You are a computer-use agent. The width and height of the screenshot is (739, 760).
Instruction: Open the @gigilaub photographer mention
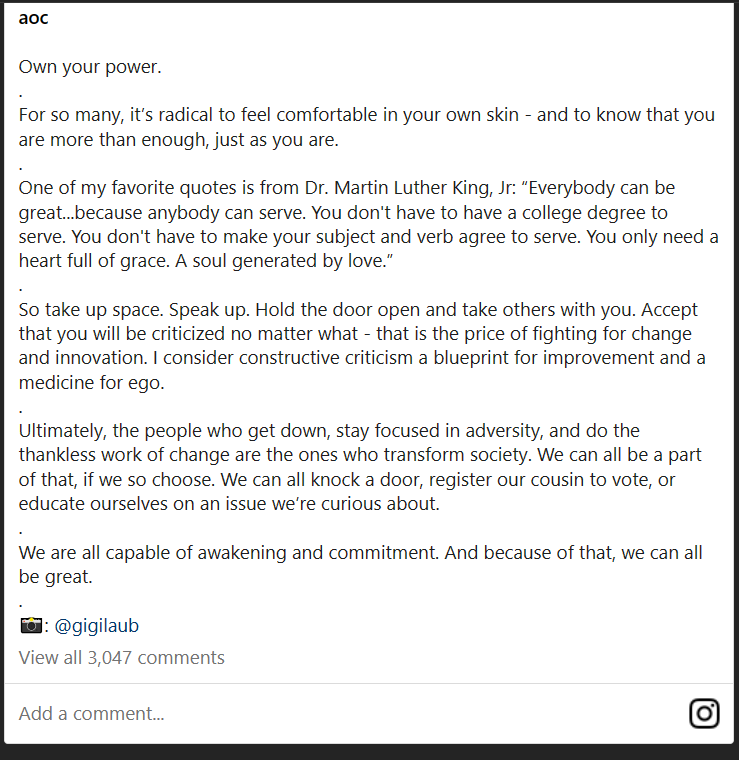(x=96, y=626)
